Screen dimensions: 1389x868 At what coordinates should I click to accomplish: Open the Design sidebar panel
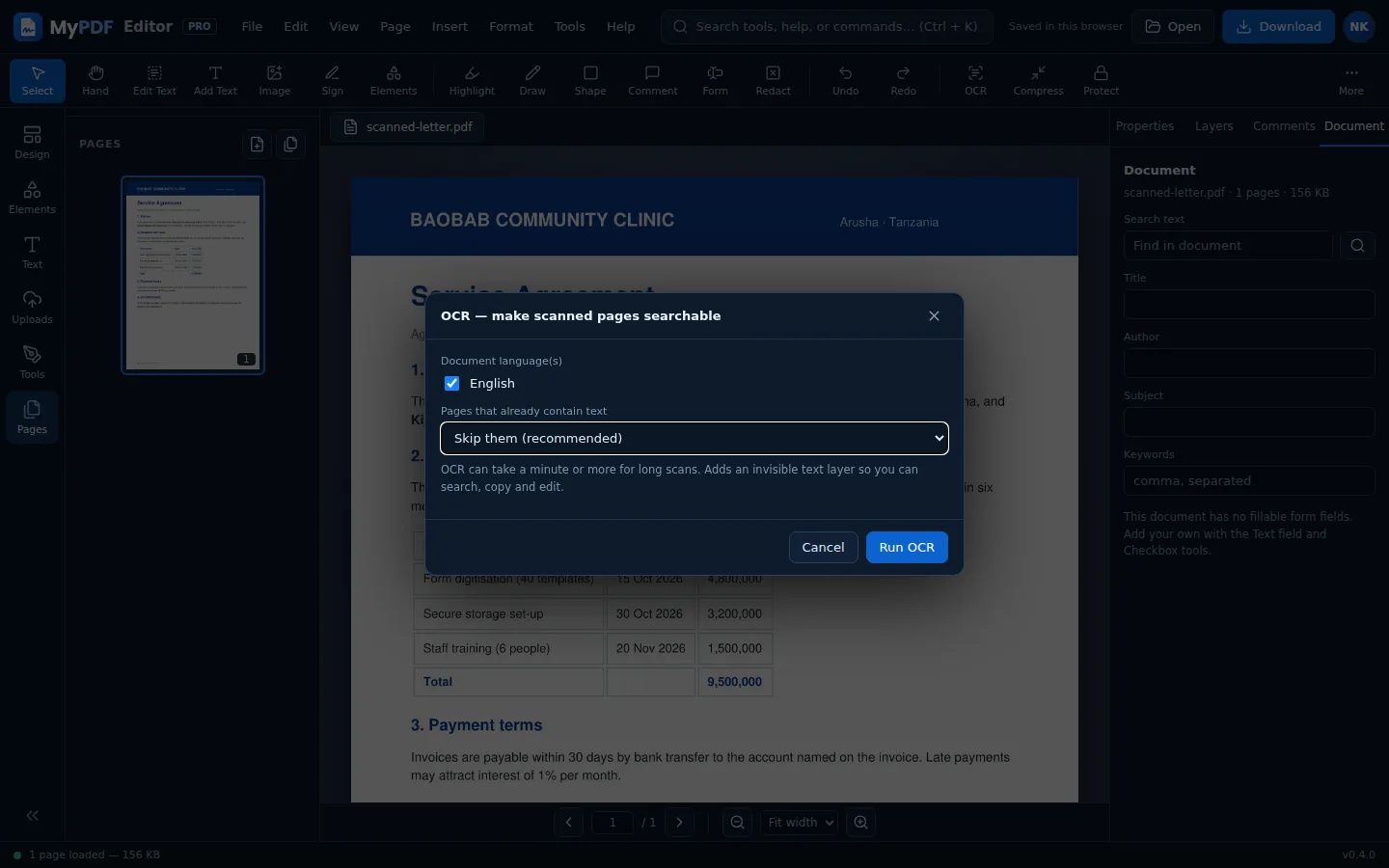[32, 143]
